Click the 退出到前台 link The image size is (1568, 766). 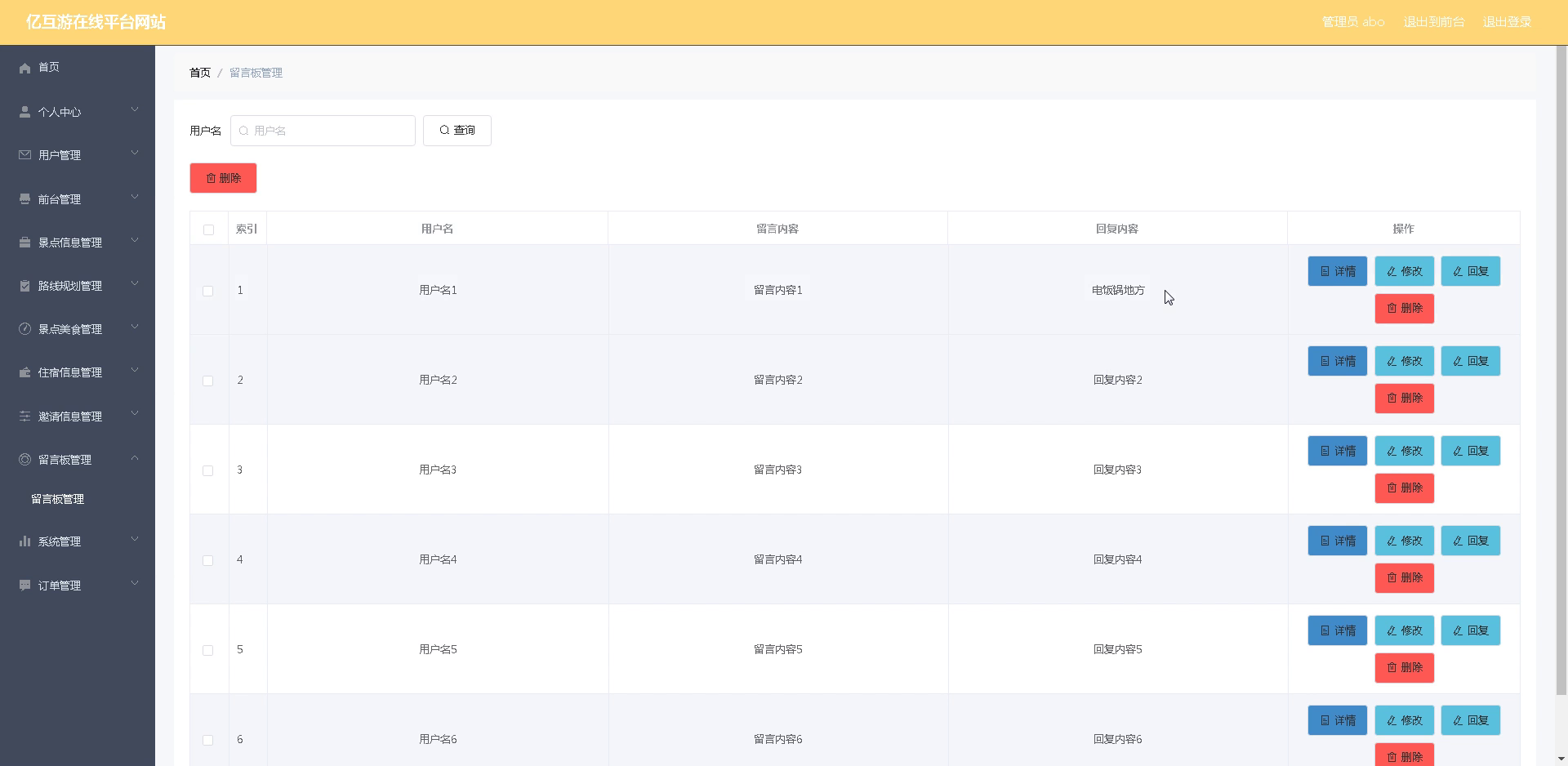pos(1434,22)
